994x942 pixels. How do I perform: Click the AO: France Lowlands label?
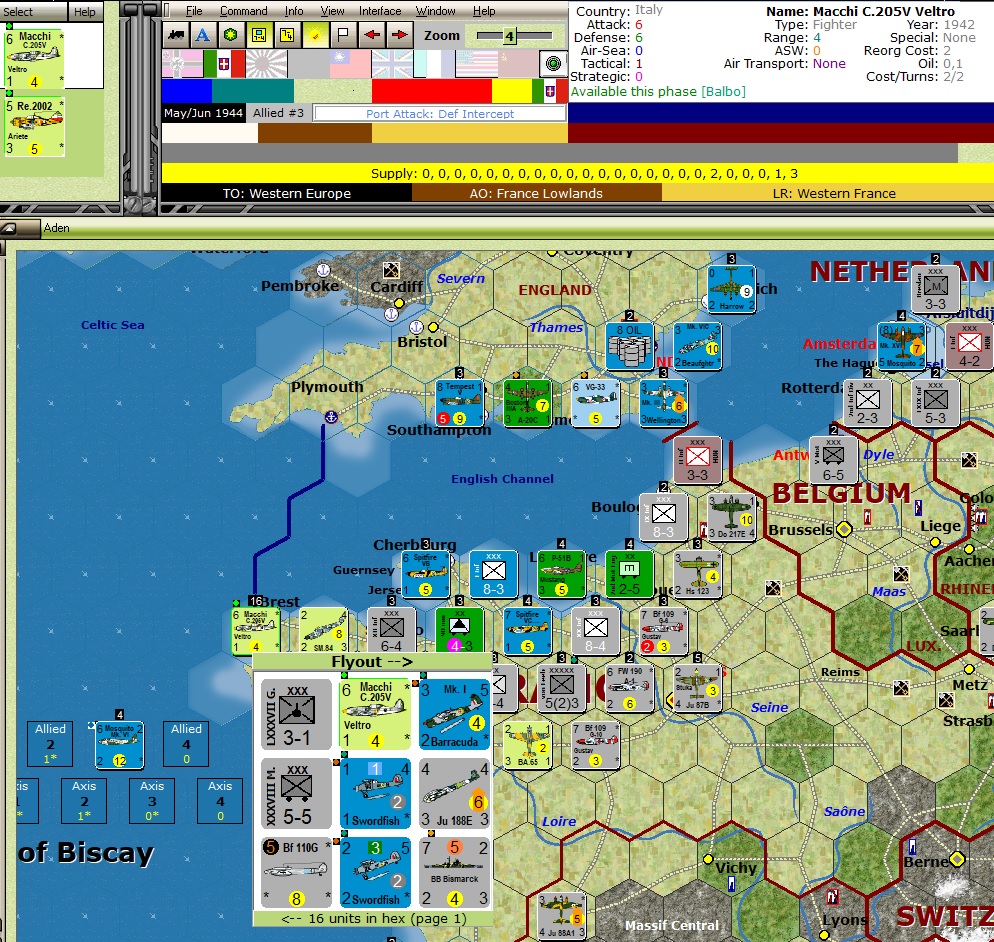click(536, 193)
